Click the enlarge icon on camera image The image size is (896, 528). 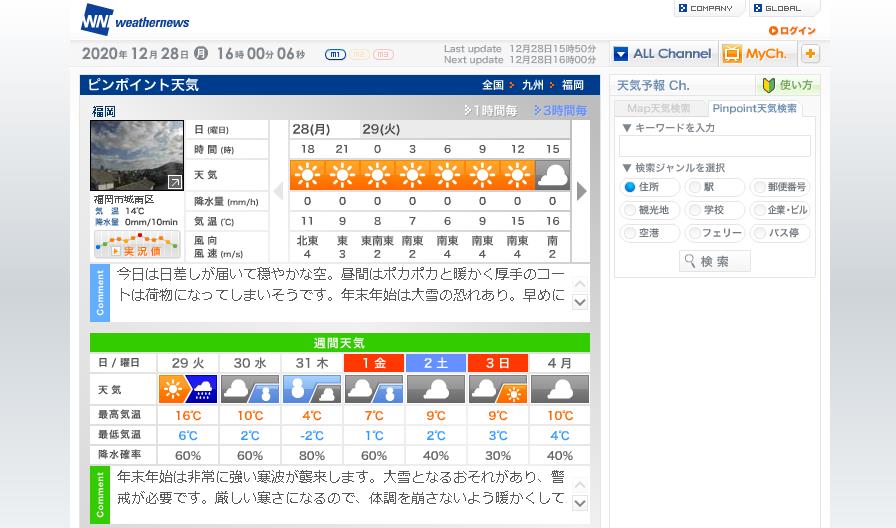175,182
